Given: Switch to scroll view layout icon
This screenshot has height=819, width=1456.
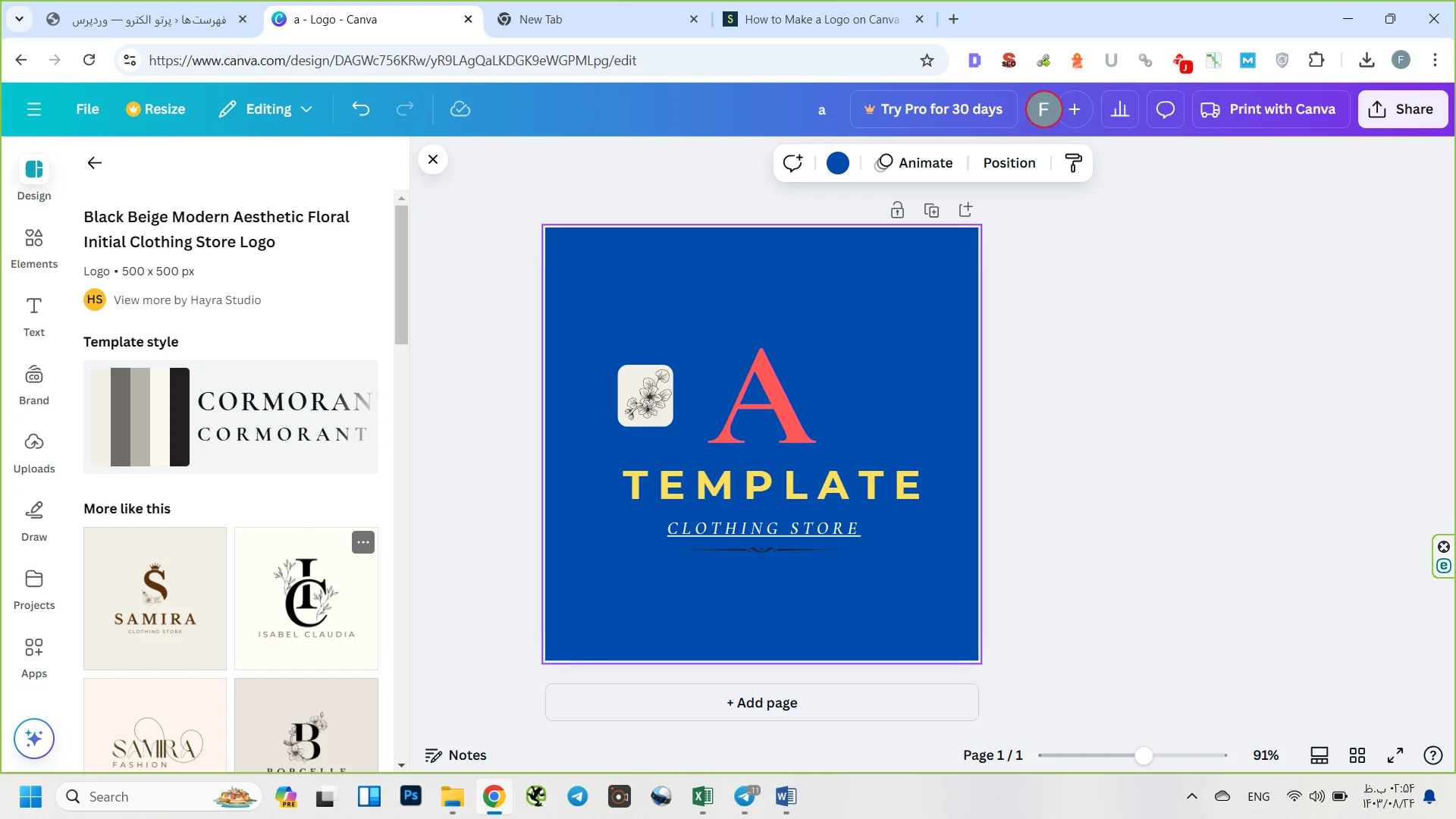Looking at the screenshot, I should [1319, 755].
